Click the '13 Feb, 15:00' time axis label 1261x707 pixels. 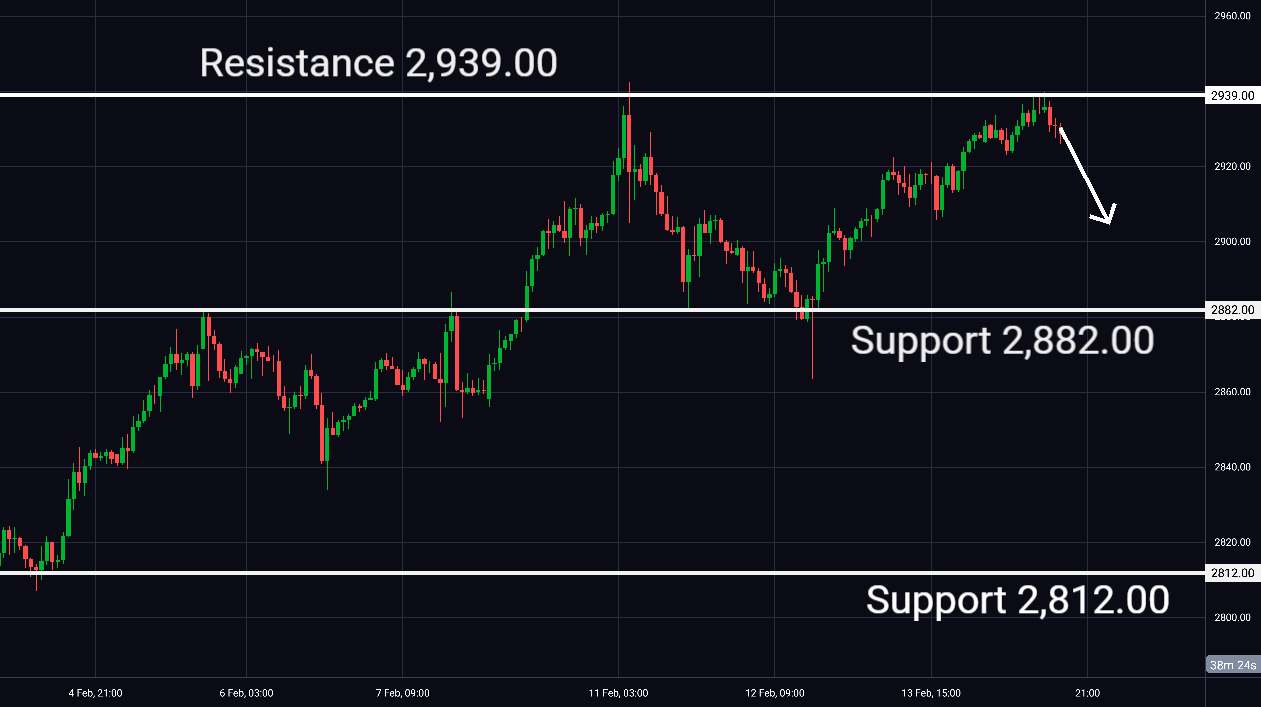(930, 693)
